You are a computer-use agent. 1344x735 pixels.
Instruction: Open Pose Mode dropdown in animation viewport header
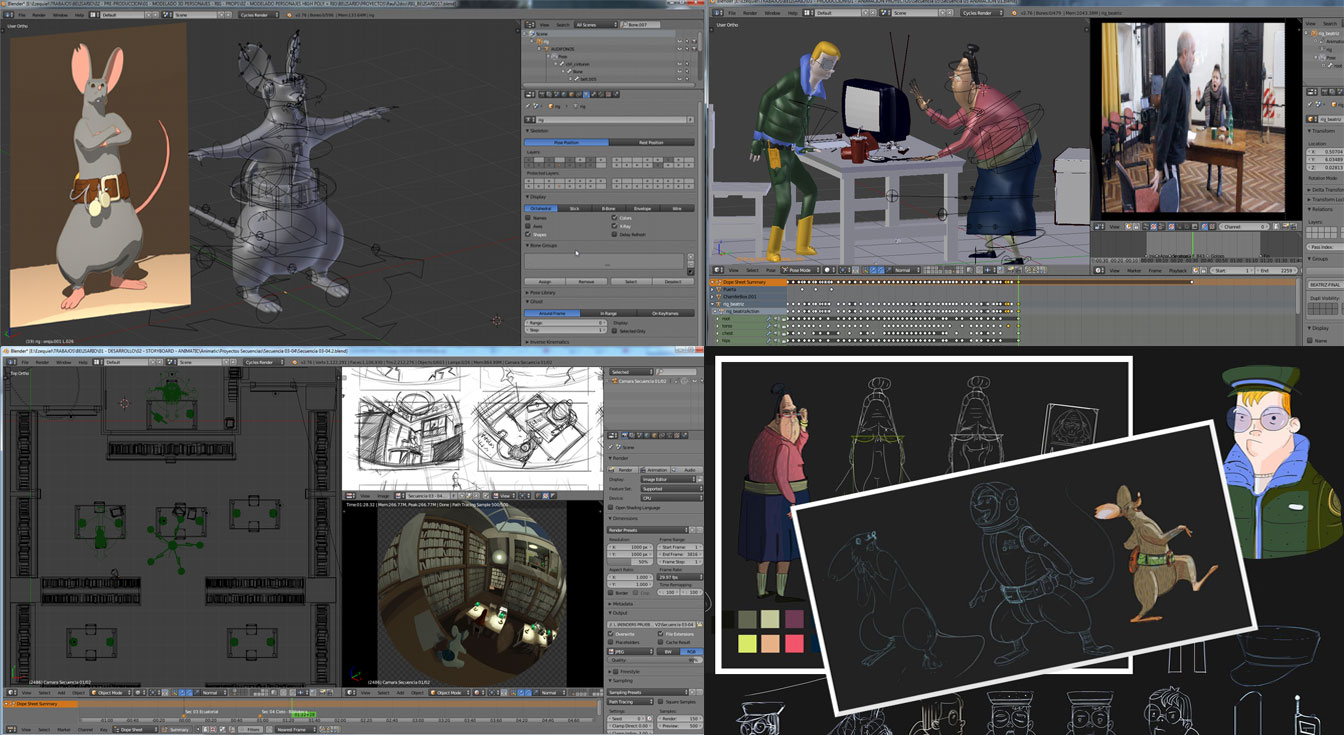click(x=800, y=270)
